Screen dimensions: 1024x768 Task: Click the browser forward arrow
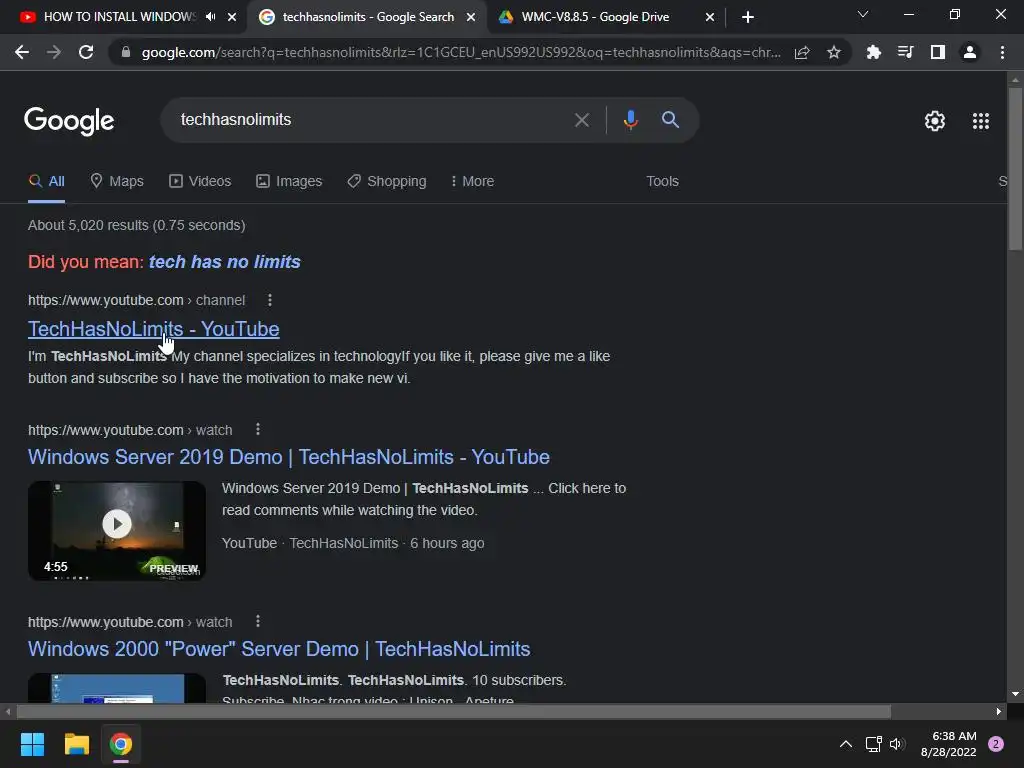[54, 52]
